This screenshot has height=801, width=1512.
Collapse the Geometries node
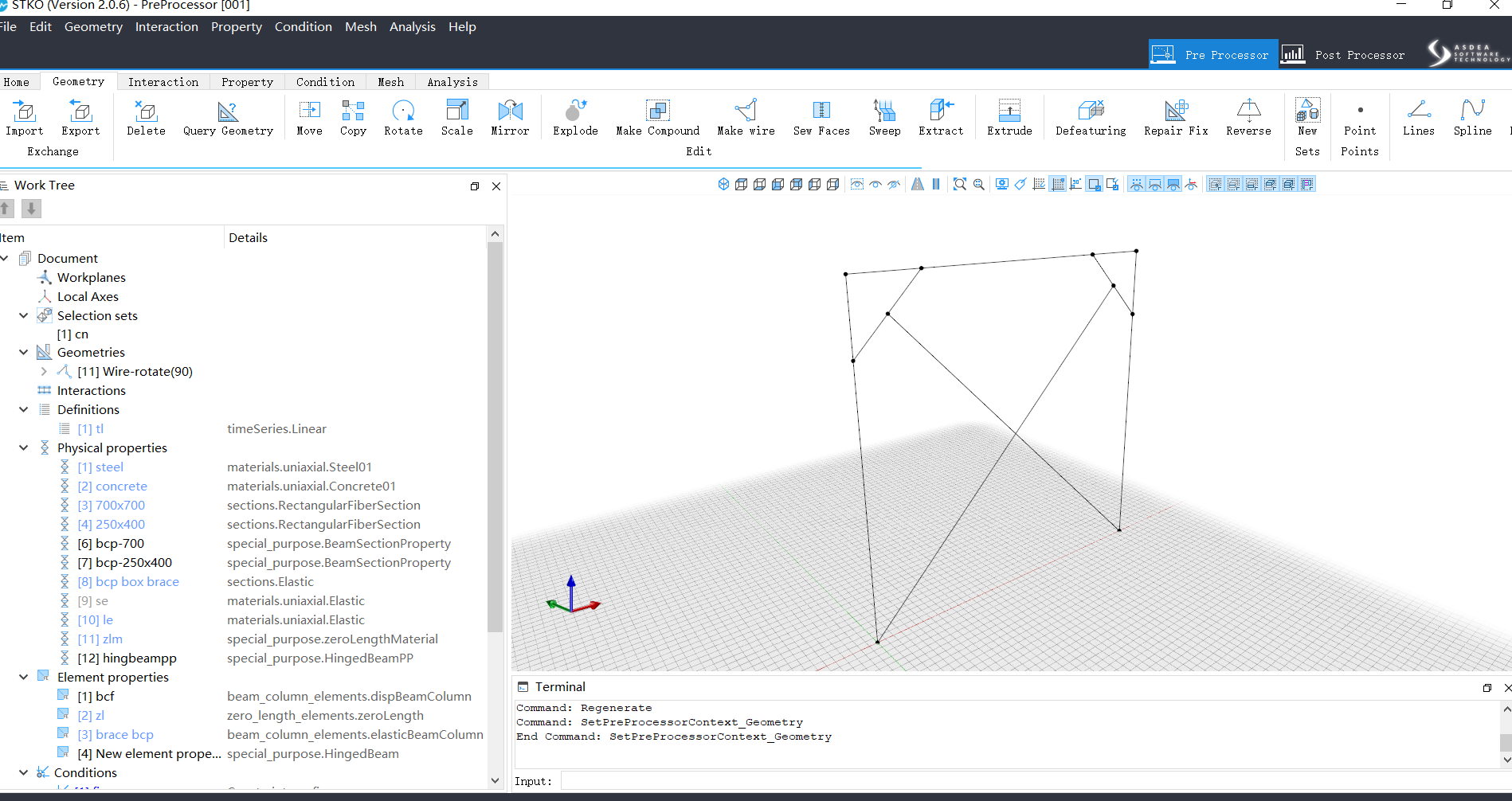24,352
